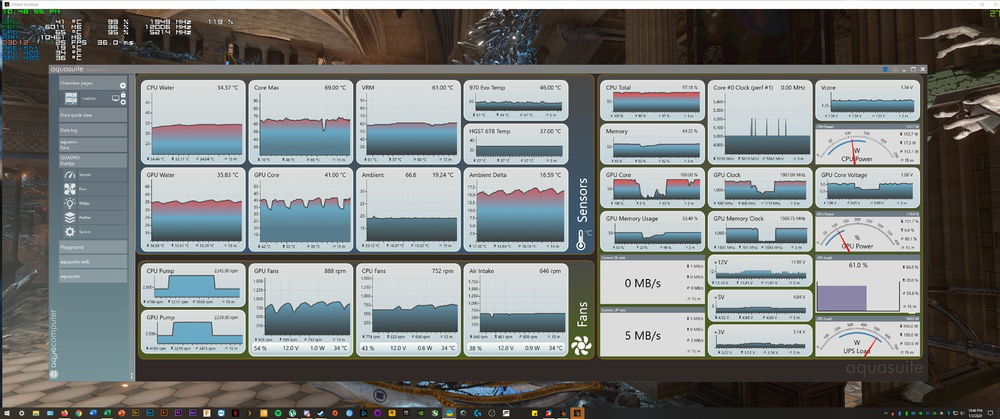Select the Ambient Delta chart
Image resolution: width=1000 pixels, height=419 pixels.
pos(515,209)
